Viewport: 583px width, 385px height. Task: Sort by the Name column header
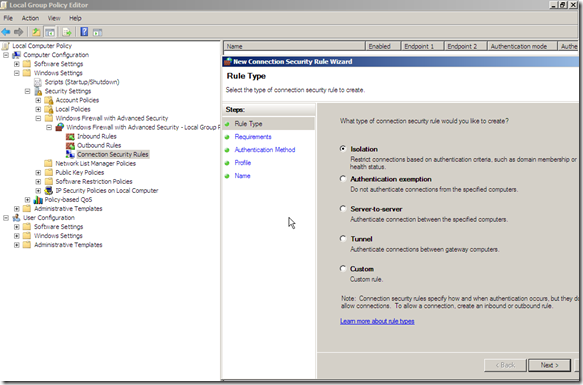coord(294,46)
